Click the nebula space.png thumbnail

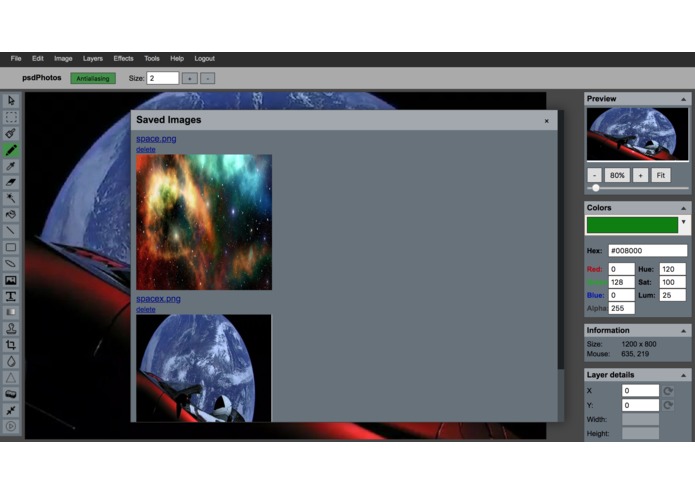[204, 222]
